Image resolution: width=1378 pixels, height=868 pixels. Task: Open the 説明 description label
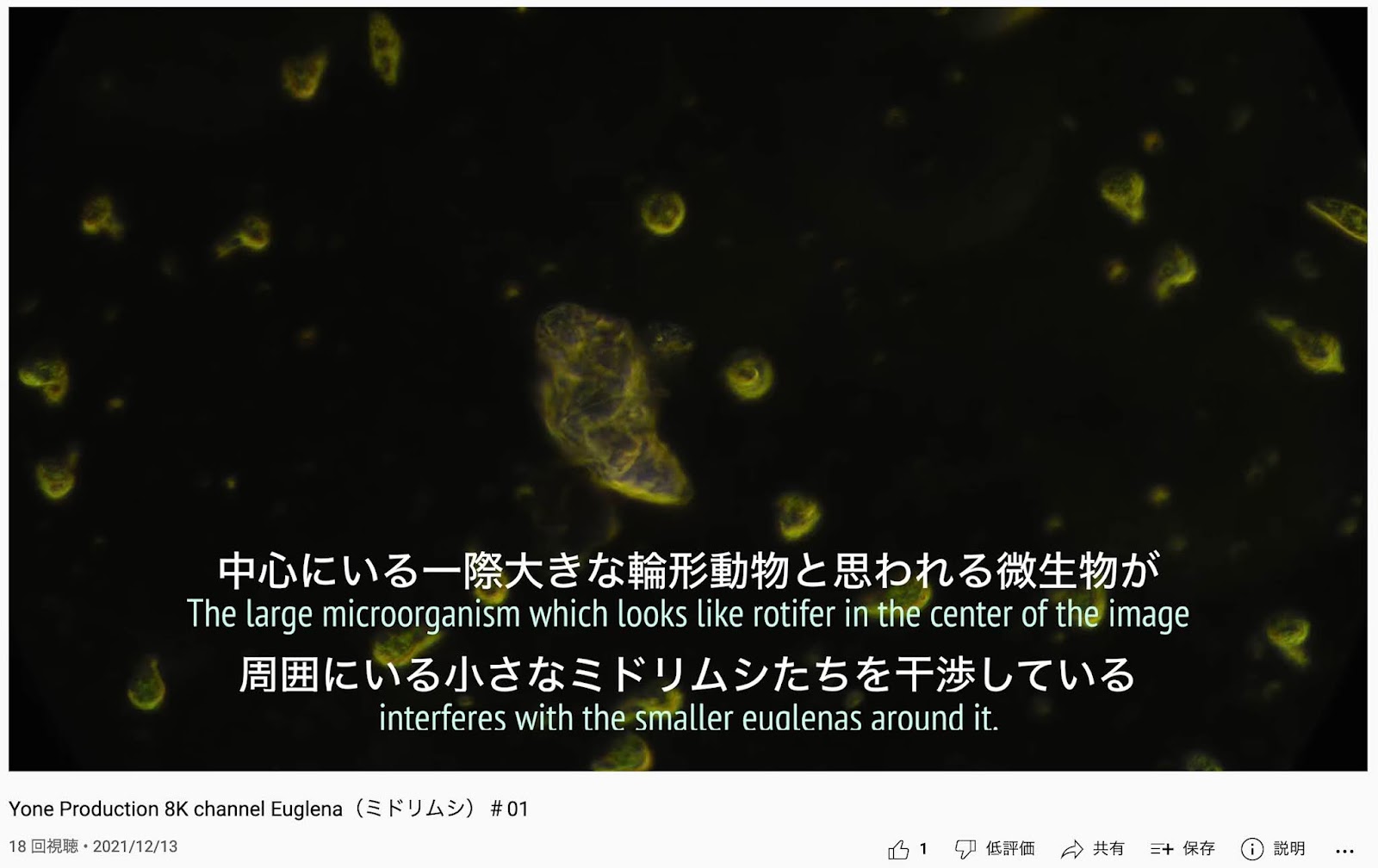pyautogui.click(x=1288, y=848)
